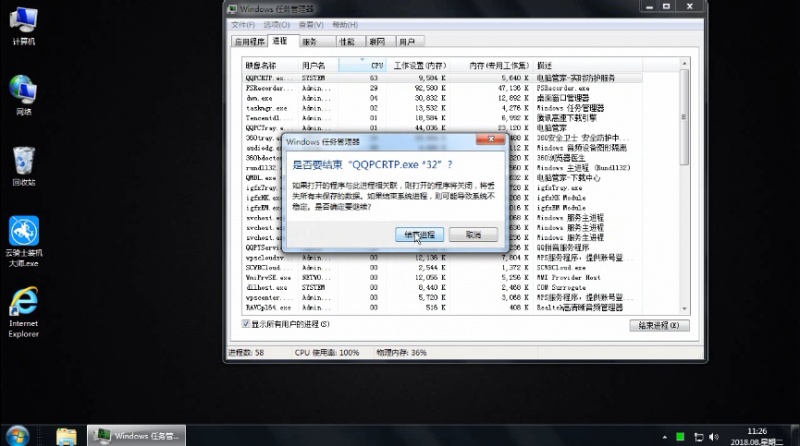Open 云骑士装机大师.exe desktop icon

click(23, 241)
